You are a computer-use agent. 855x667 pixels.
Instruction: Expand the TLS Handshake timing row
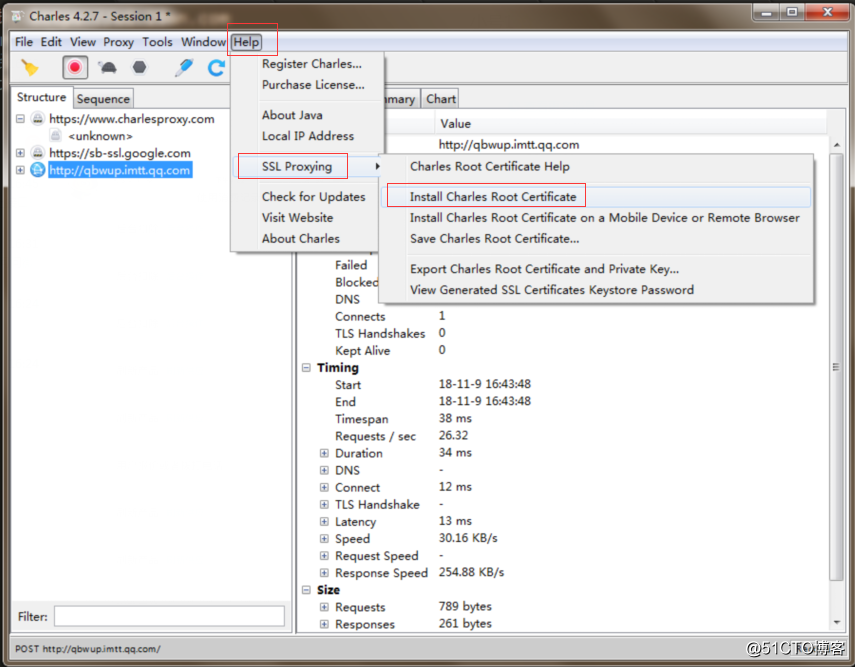tap(324, 504)
